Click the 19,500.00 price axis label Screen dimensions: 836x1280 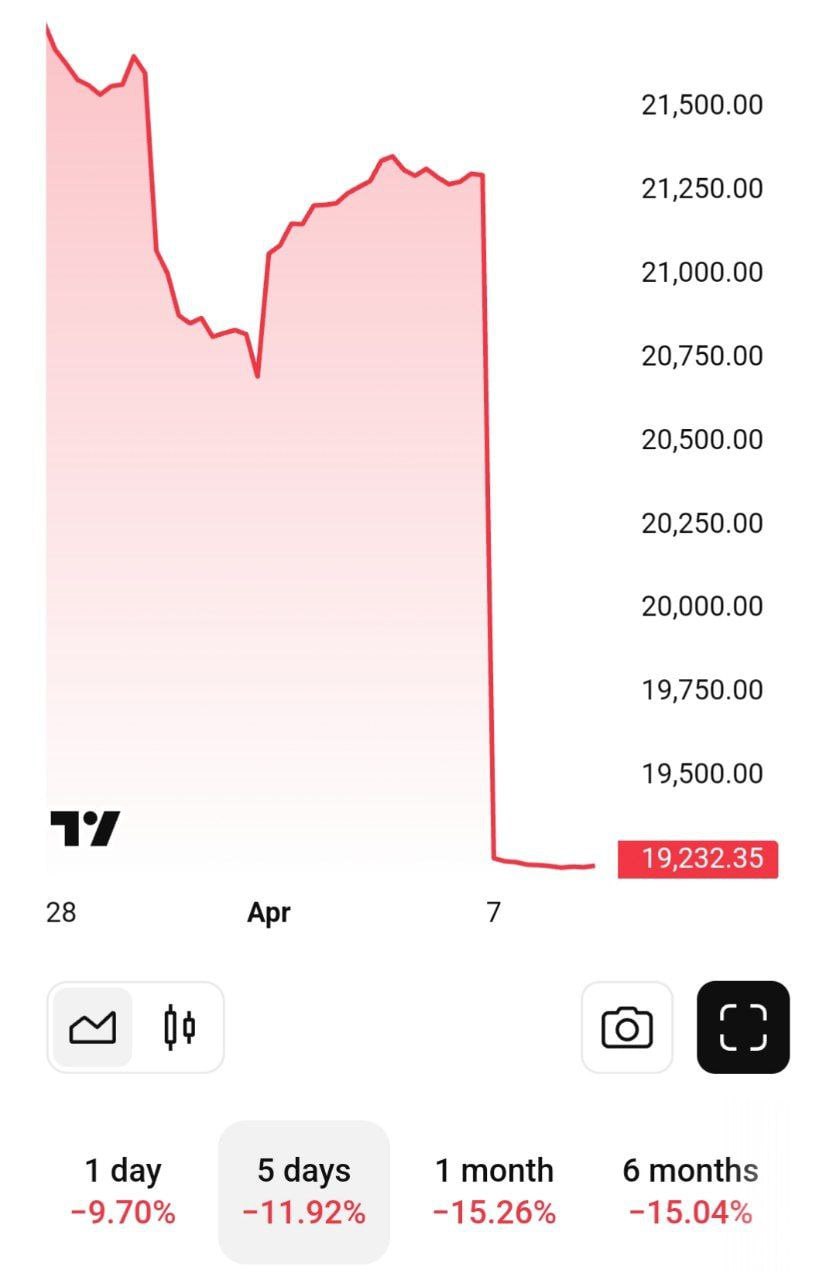[x=702, y=774]
